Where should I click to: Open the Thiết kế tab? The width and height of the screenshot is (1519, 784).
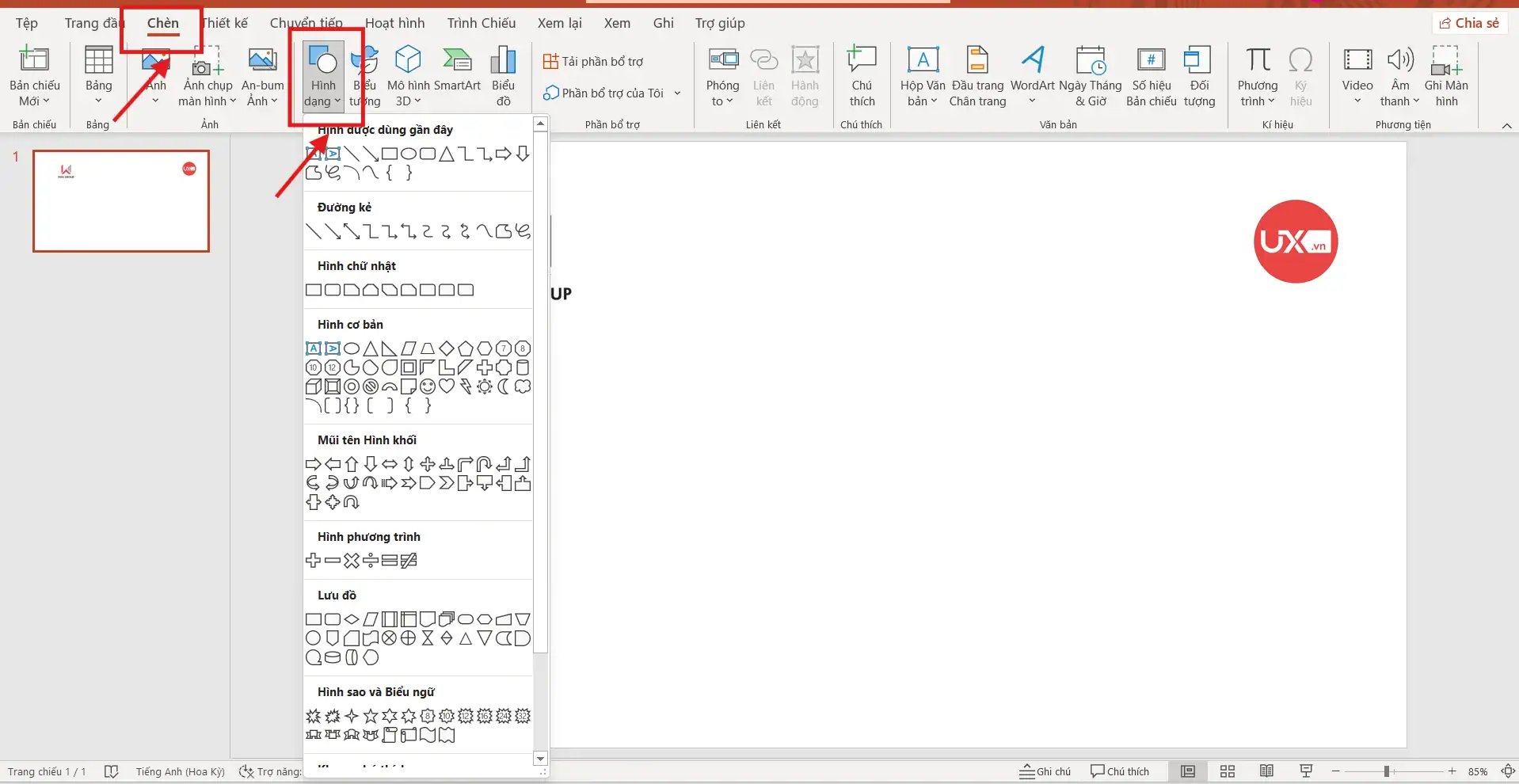click(225, 23)
